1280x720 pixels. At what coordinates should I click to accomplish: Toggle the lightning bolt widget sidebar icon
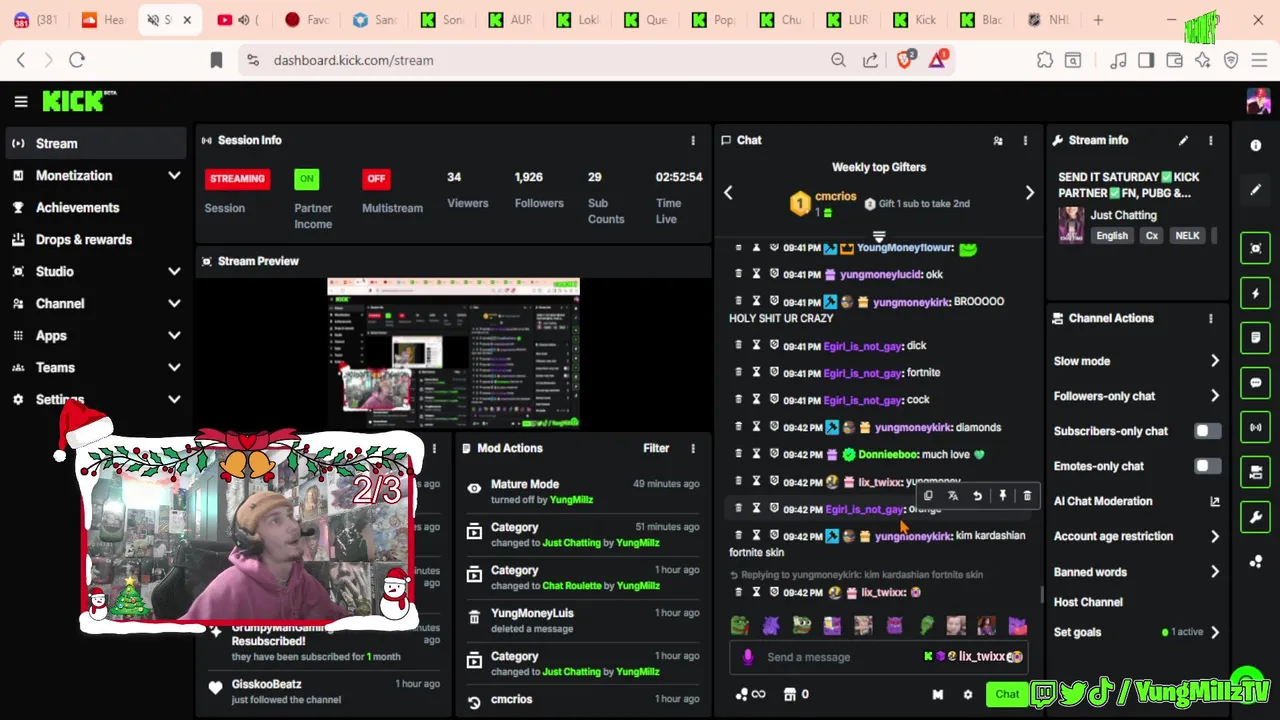coord(1256,294)
